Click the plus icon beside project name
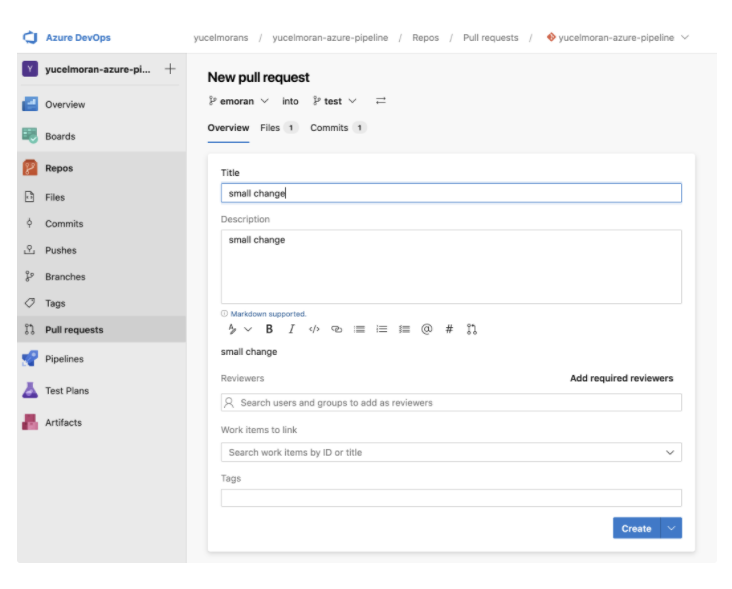Image resolution: width=732 pixels, height=589 pixels. (x=169, y=69)
